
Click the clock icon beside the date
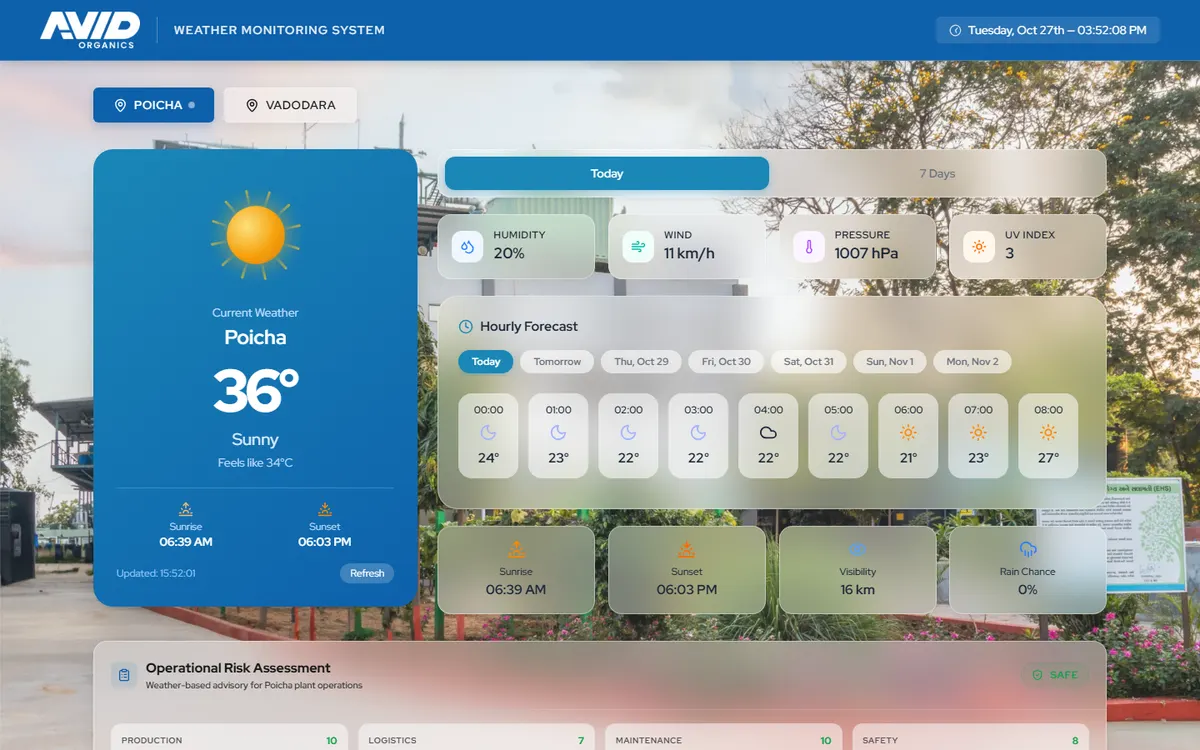coord(955,30)
